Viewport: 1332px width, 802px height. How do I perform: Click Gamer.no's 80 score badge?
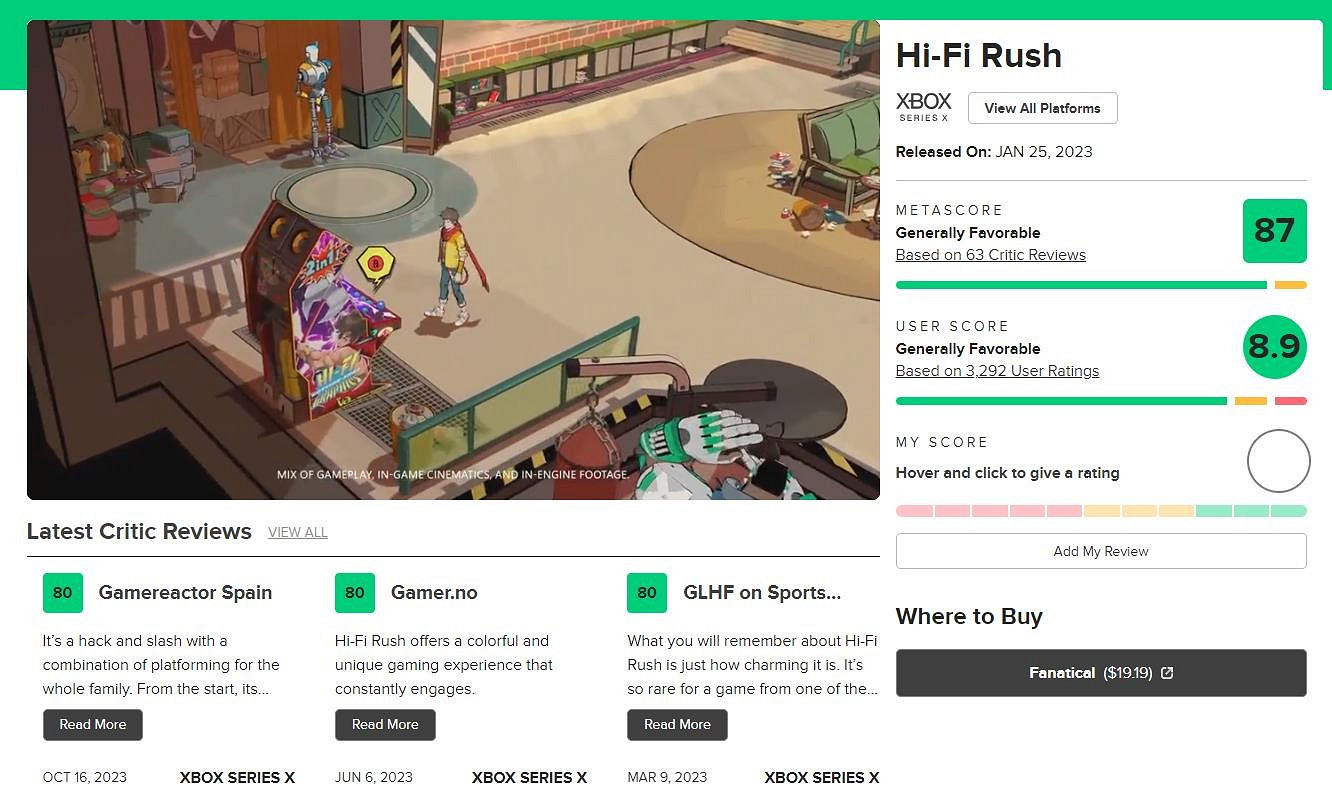click(355, 593)
